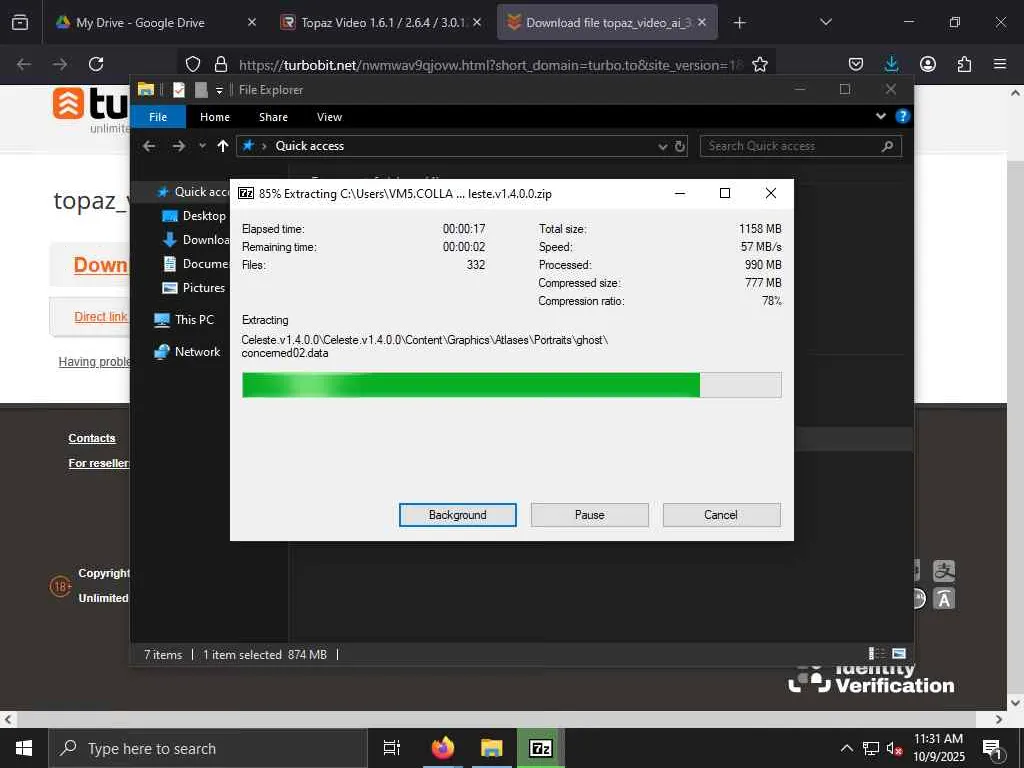
Task: Expand address bar history dropdown
Action: [662, 146]
